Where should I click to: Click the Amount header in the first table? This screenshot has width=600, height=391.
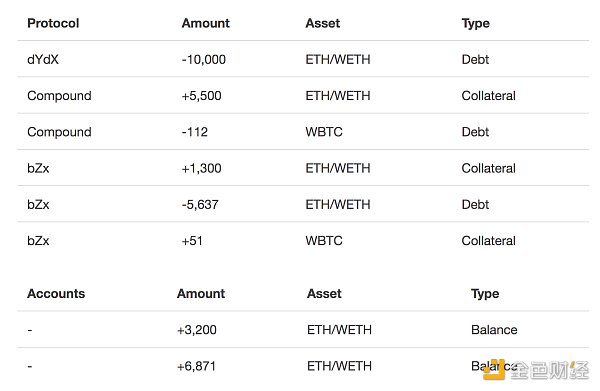point(205,23)
